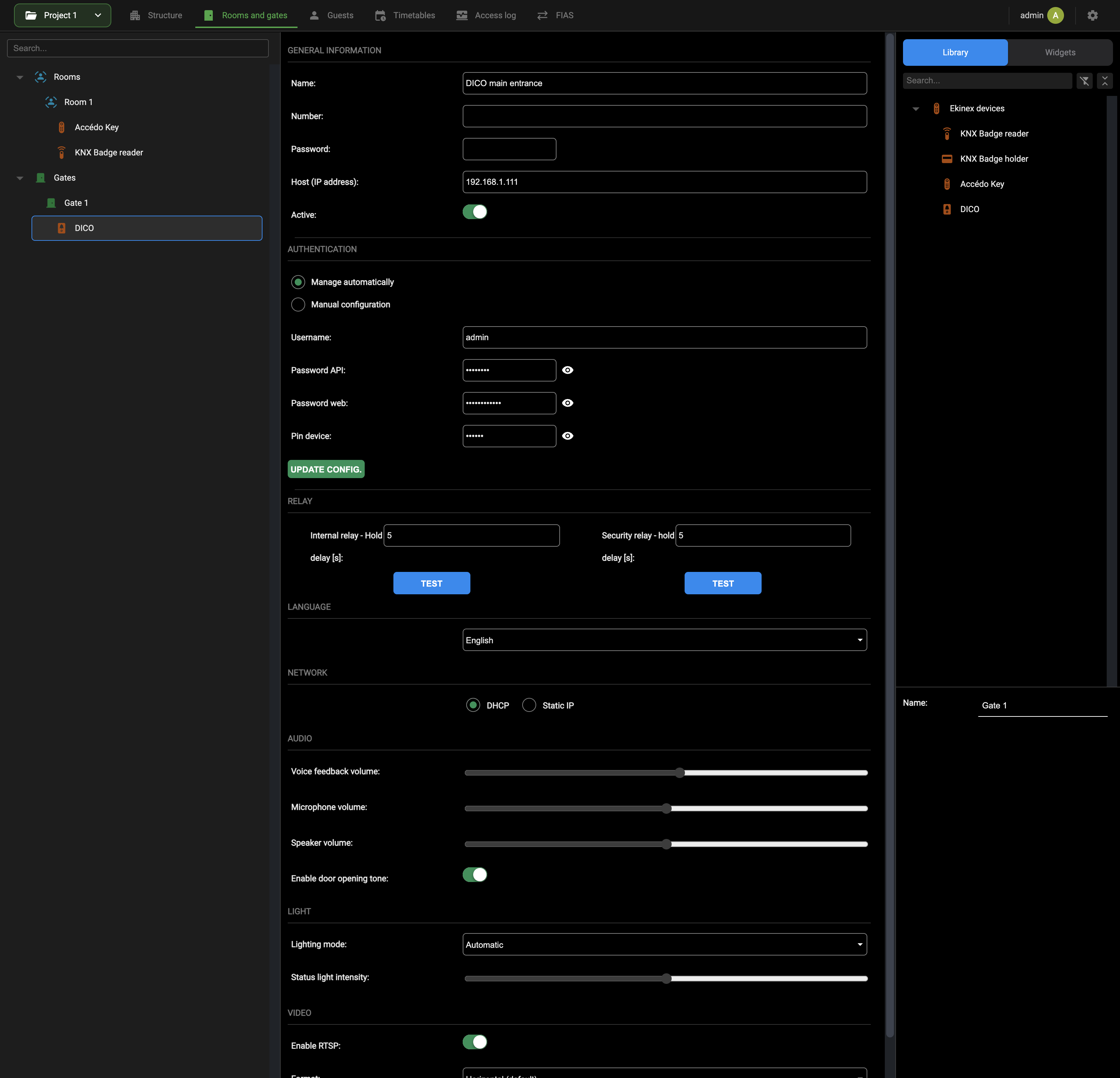The image size is (1120, 1078).
Task: Click the admin user avatar
Action: point(1056,15)
